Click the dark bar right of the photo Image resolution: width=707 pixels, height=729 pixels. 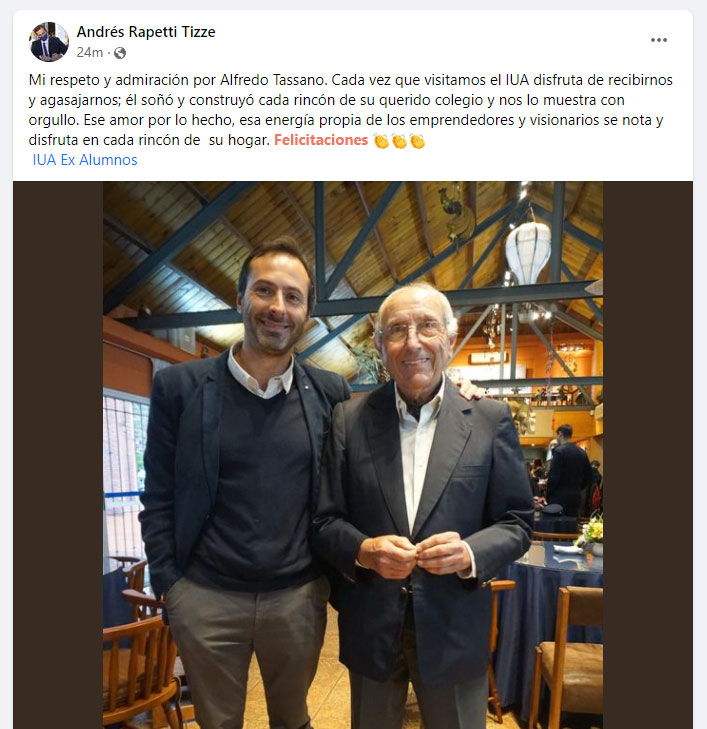point(648,455)
